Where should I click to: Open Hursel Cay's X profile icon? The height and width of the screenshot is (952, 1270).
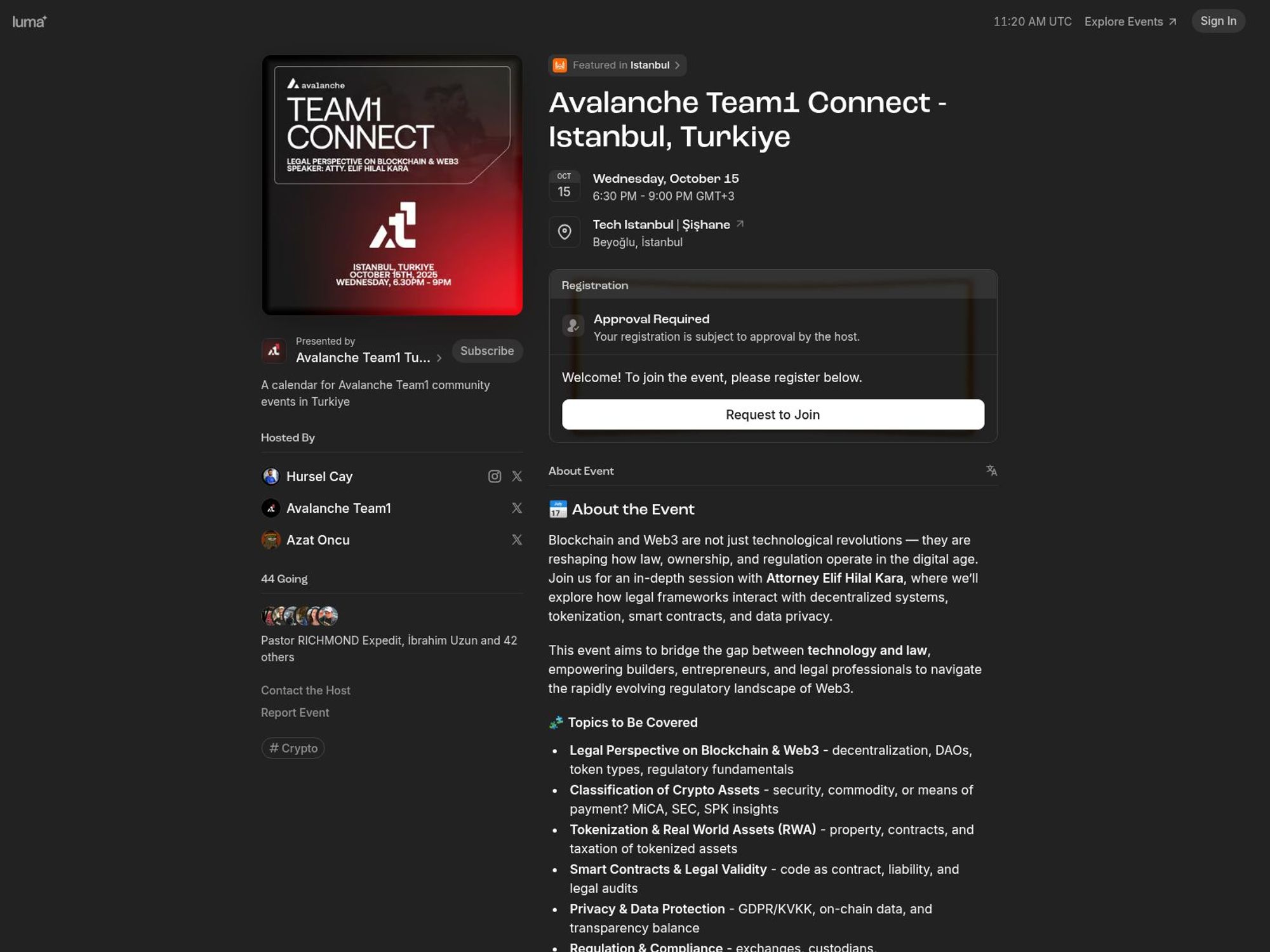coord(517,476)
